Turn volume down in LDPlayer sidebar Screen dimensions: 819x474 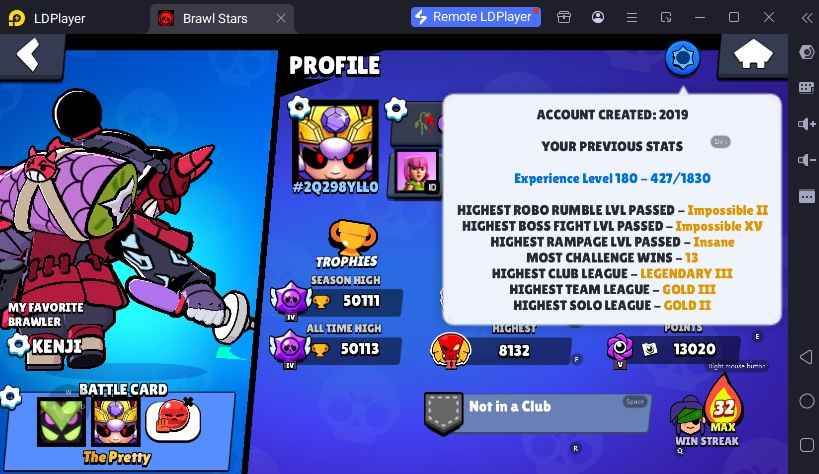coord(806,160)
